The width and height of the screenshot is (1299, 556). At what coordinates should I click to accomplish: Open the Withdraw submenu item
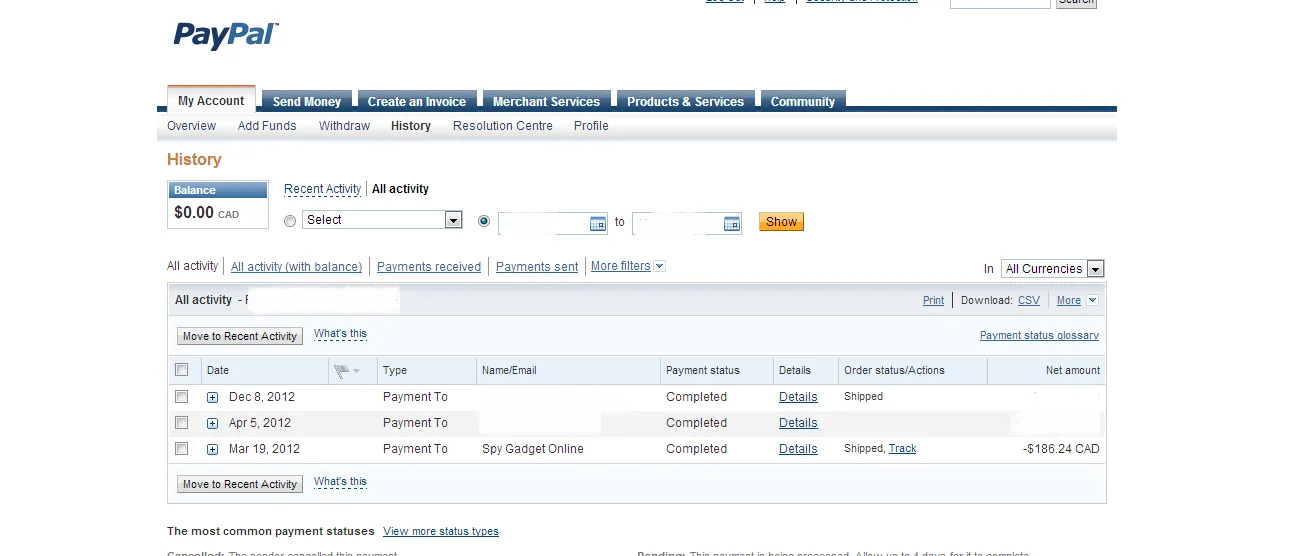pyautogui.click(x=344, y=126)
